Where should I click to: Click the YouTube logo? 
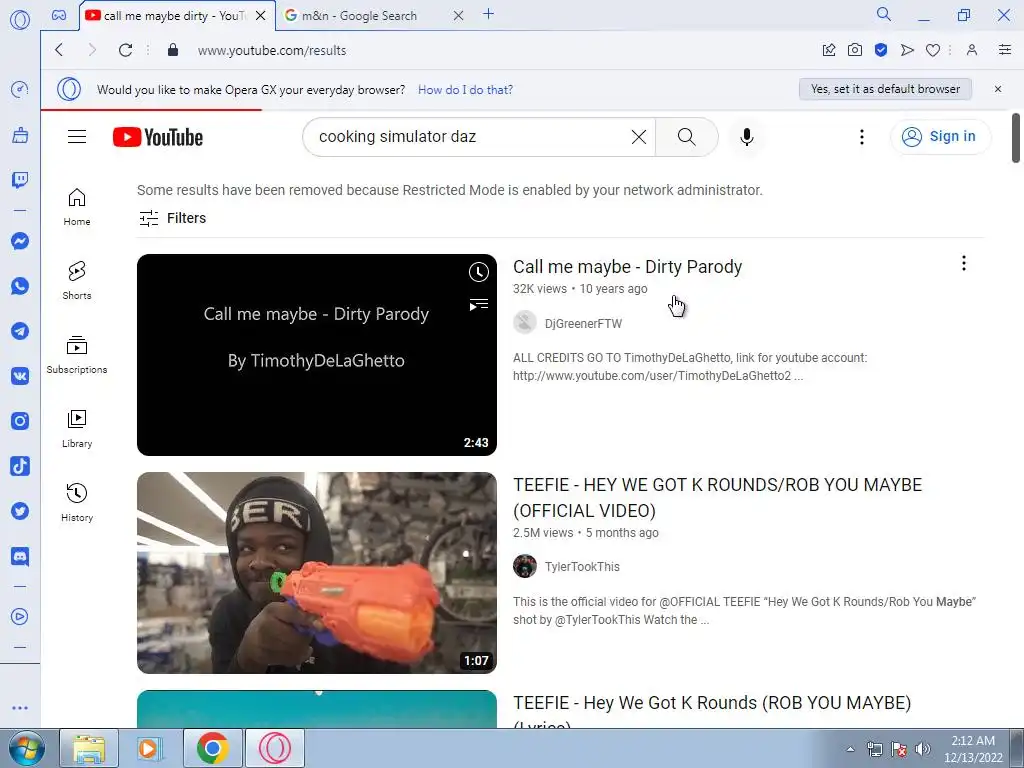tap(158, 137)
